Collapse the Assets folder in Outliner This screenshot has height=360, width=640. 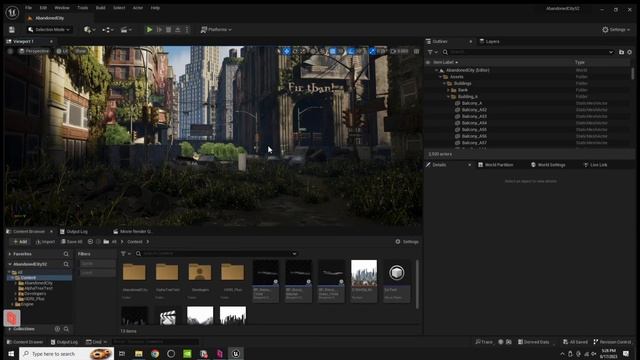pos(440,77)
